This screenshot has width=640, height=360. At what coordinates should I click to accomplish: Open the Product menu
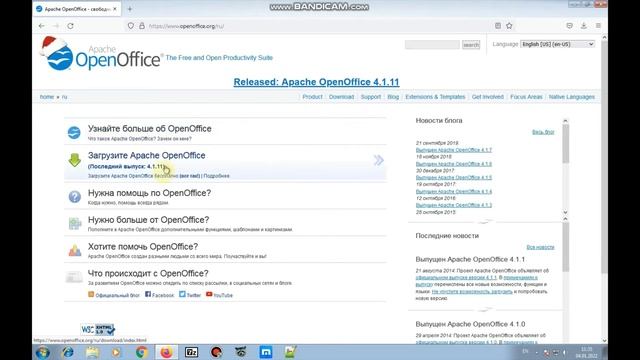coord(312,97)
